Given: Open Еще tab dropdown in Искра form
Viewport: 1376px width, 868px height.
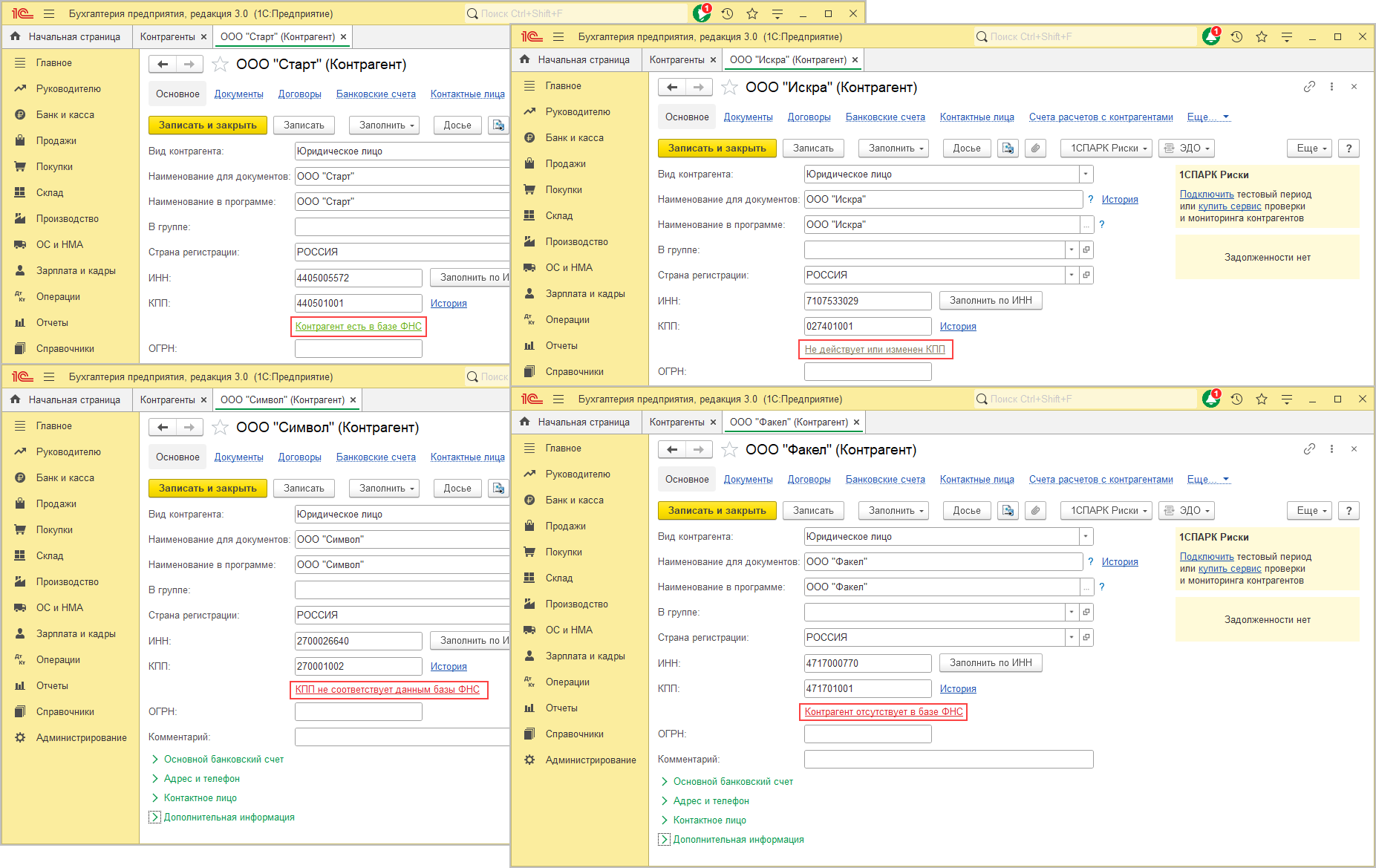Looking at the screenshot, I should pyautogui.click(x=1208, y=117).
